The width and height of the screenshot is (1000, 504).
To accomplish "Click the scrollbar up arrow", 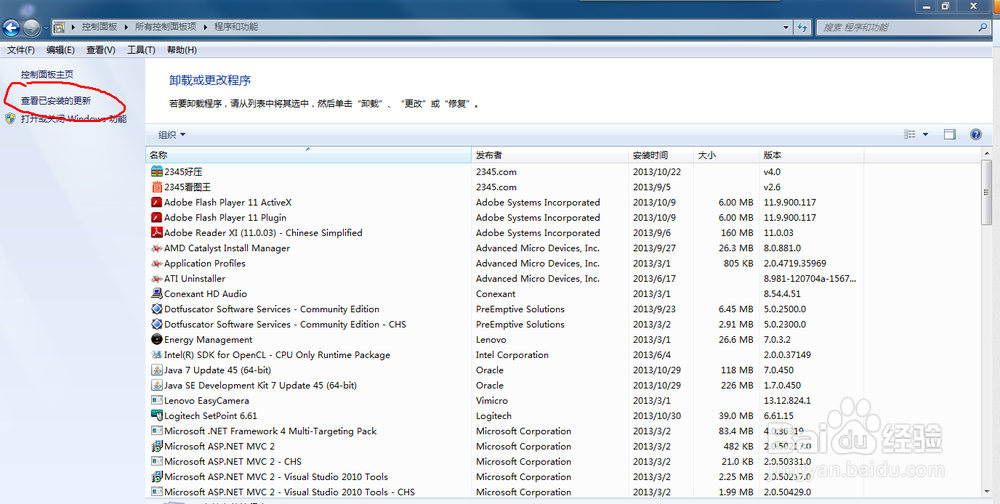I will (987, 154).
